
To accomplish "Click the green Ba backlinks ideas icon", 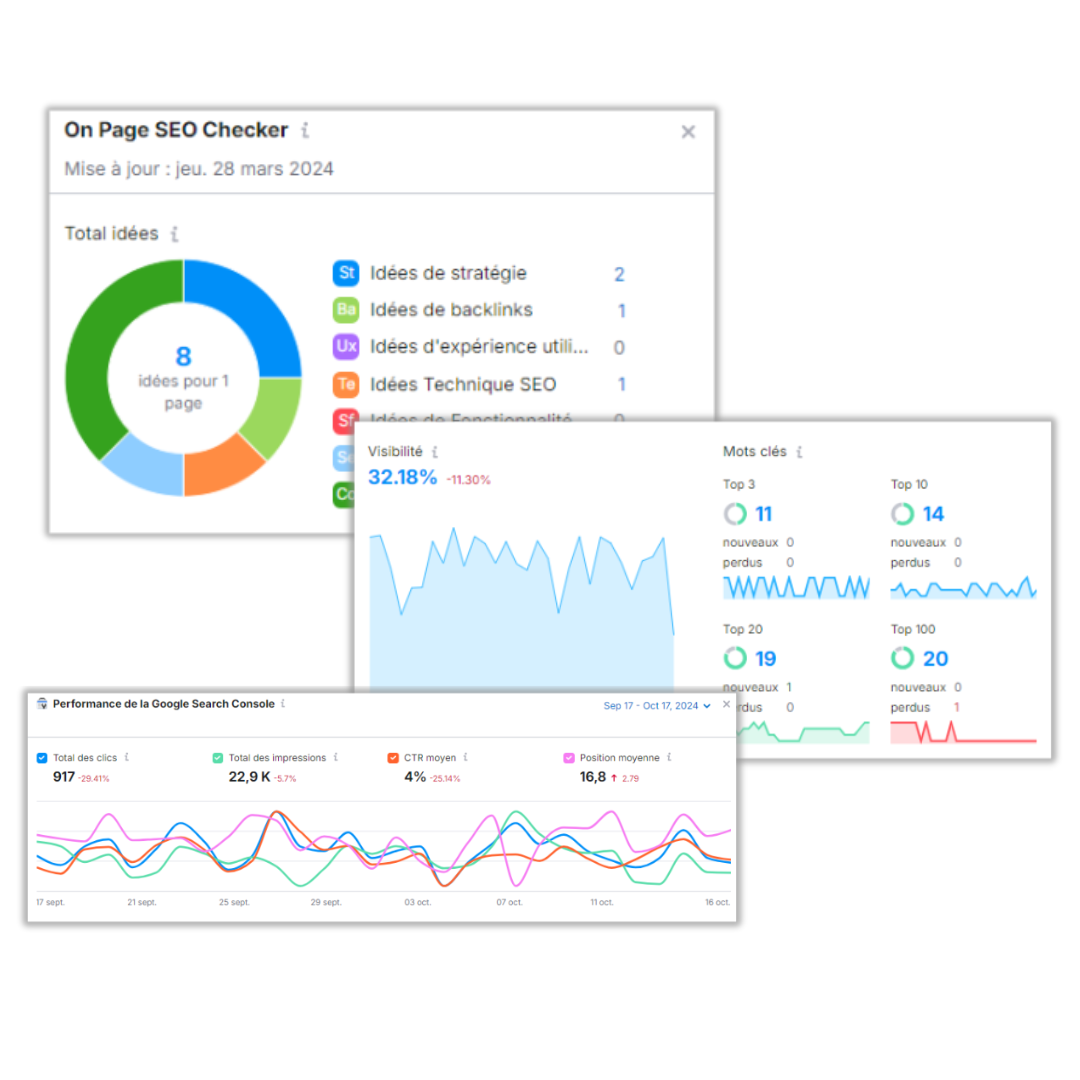I will pos(346,310).
